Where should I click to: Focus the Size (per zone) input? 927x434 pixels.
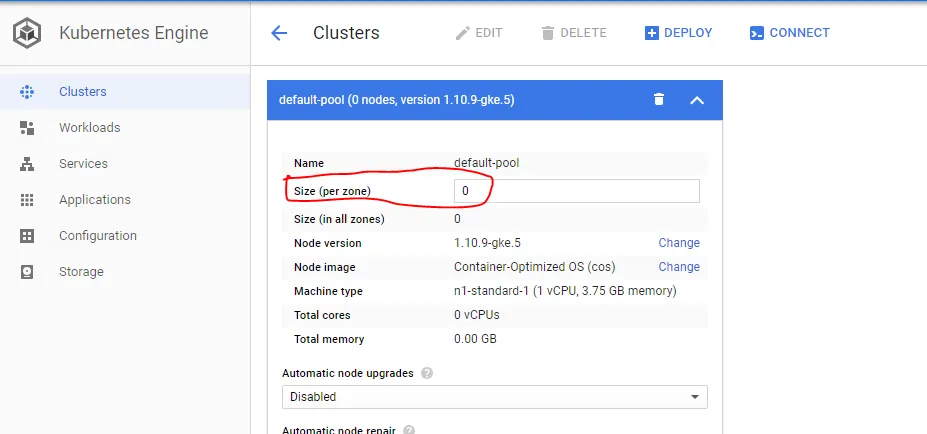(x=576, y=191)
